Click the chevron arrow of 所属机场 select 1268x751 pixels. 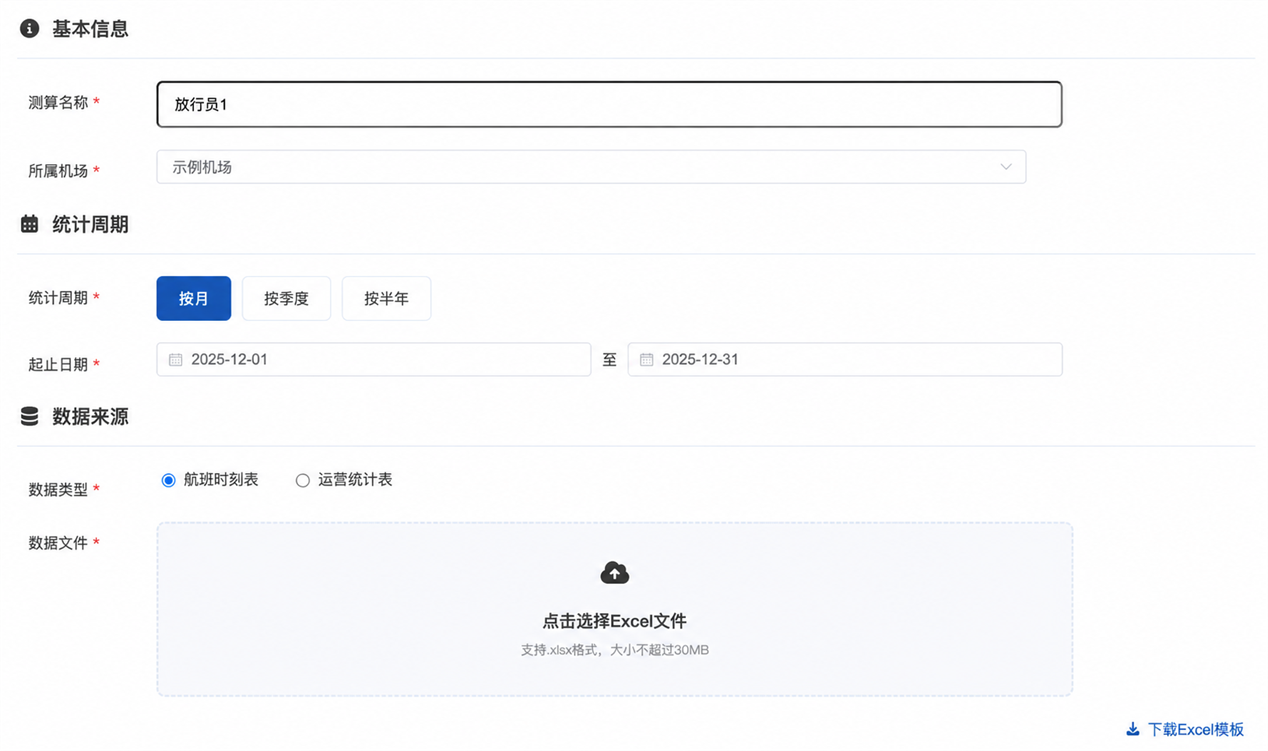1006,167
